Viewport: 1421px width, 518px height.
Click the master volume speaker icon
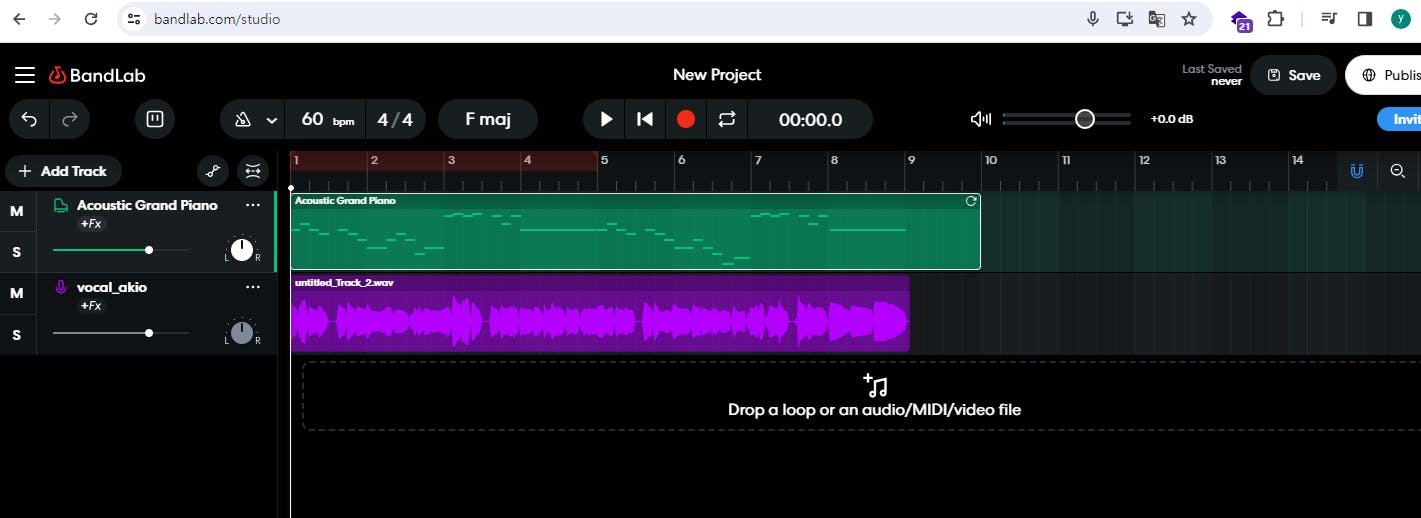coord(981,119)
